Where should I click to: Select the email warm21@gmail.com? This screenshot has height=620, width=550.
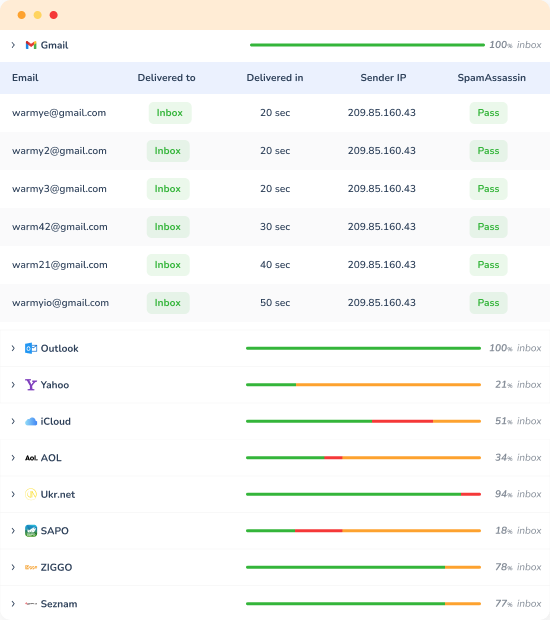click(60, 265)
